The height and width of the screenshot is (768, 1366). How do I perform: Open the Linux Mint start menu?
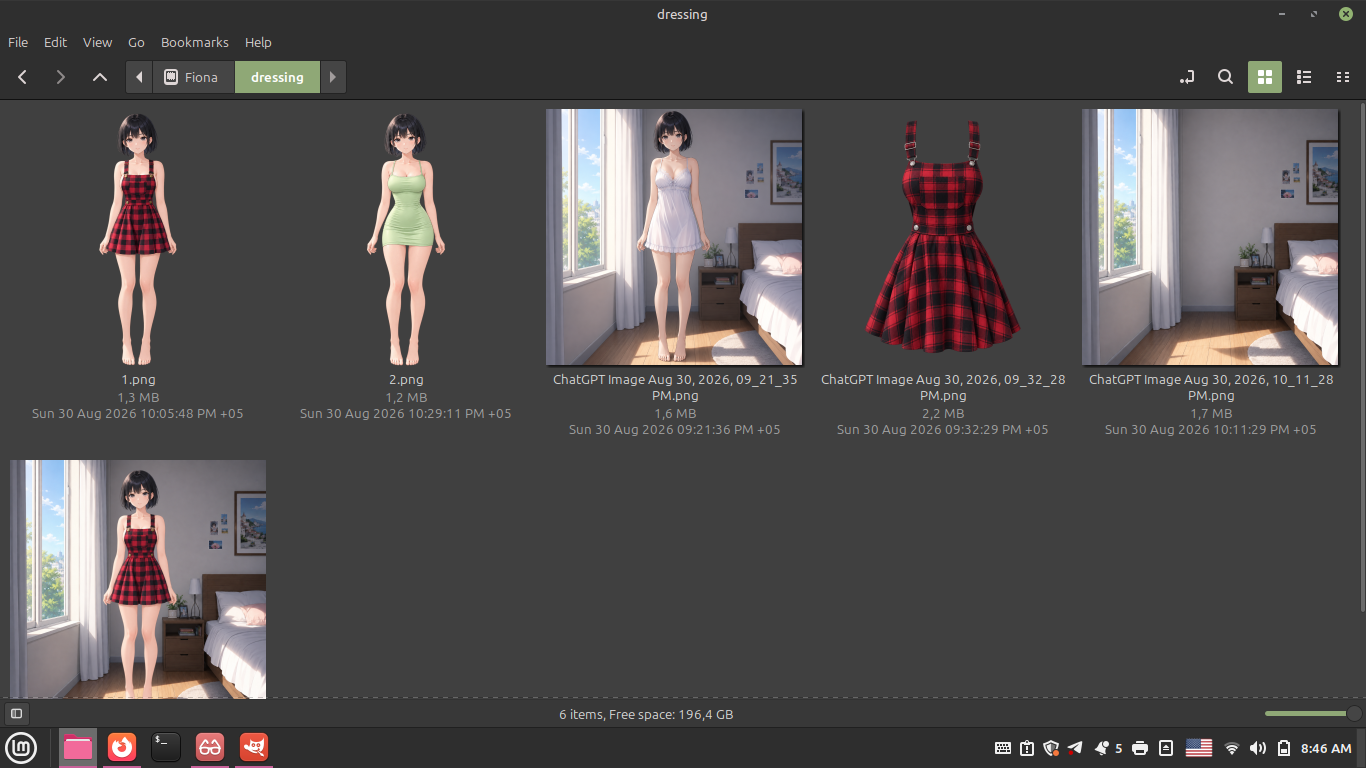(x=21, y=747)
